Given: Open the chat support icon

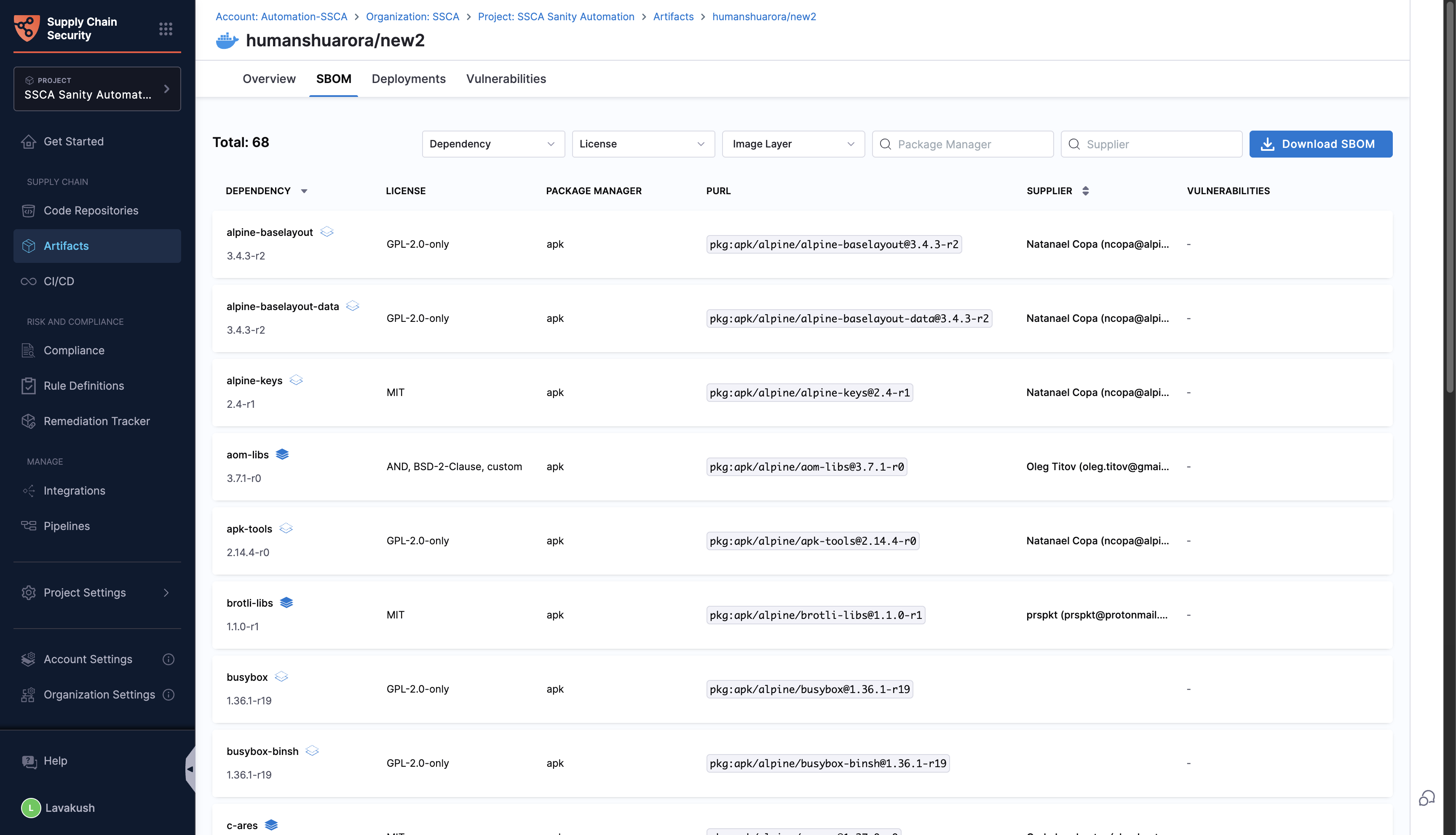Looking at the screenshot, I should click(x=1426, y=798).
